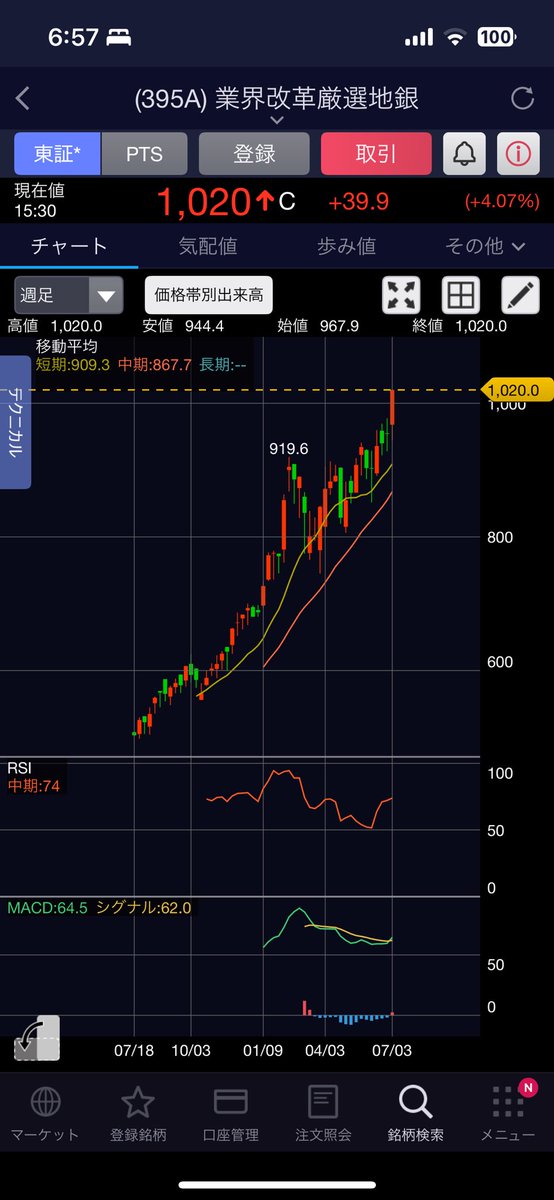
Task: Tap the RSI 中期:74 label
Action: (34, 786)
